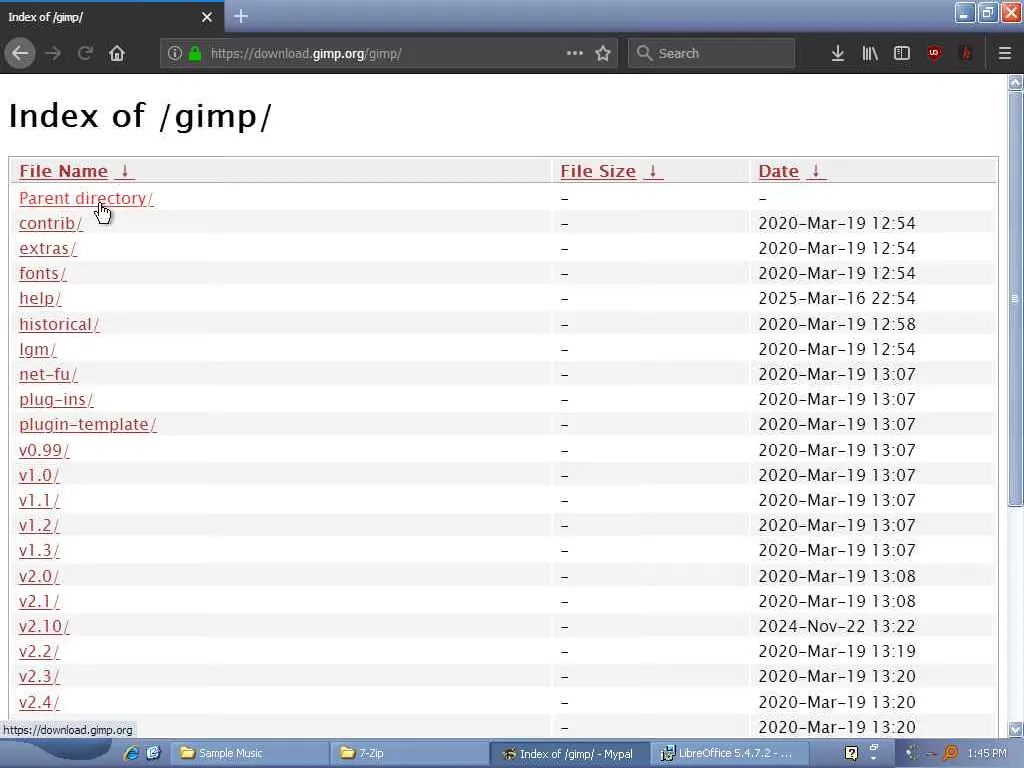This screenshot has height=768, width=1024.
Task: Open the page actions three-dots menu
Action: 575,54
